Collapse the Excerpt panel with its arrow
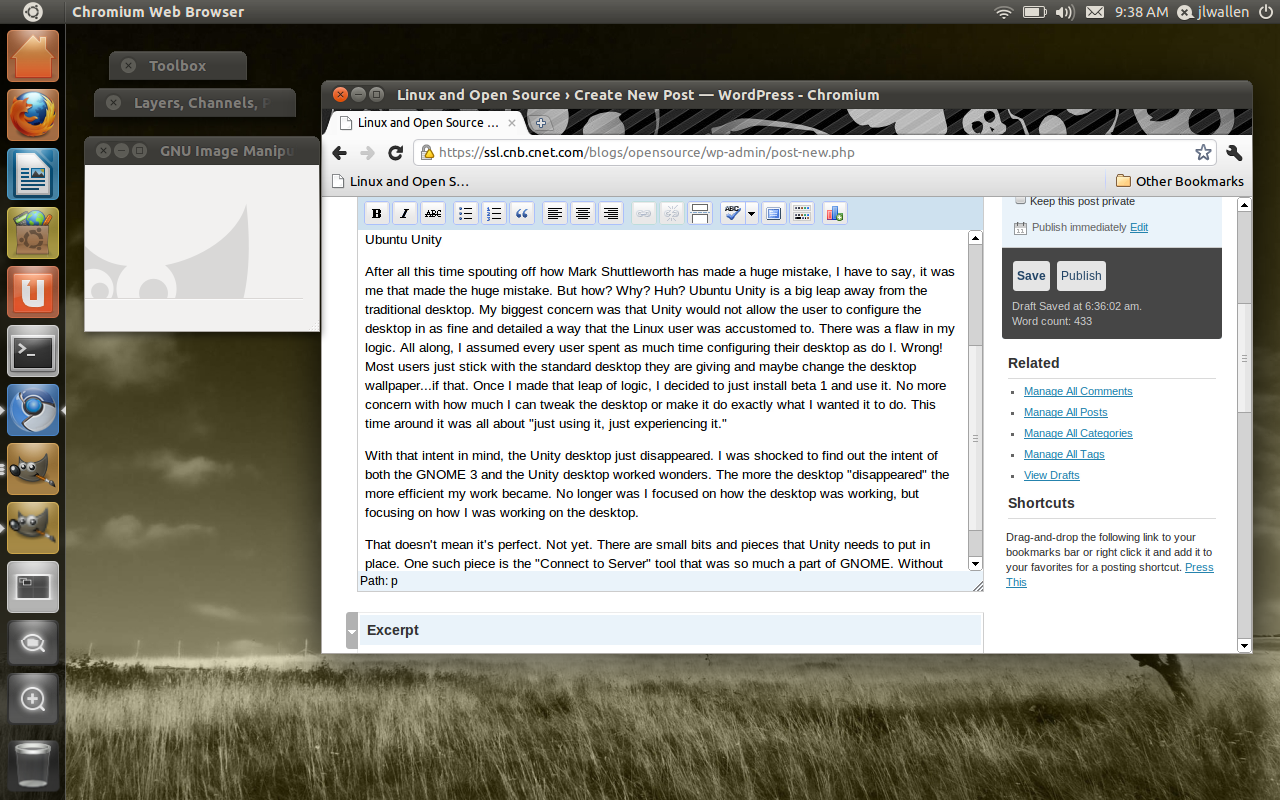Image resolution: width=1280 pixels, height=800 pixels. click(x=352, y=631)
